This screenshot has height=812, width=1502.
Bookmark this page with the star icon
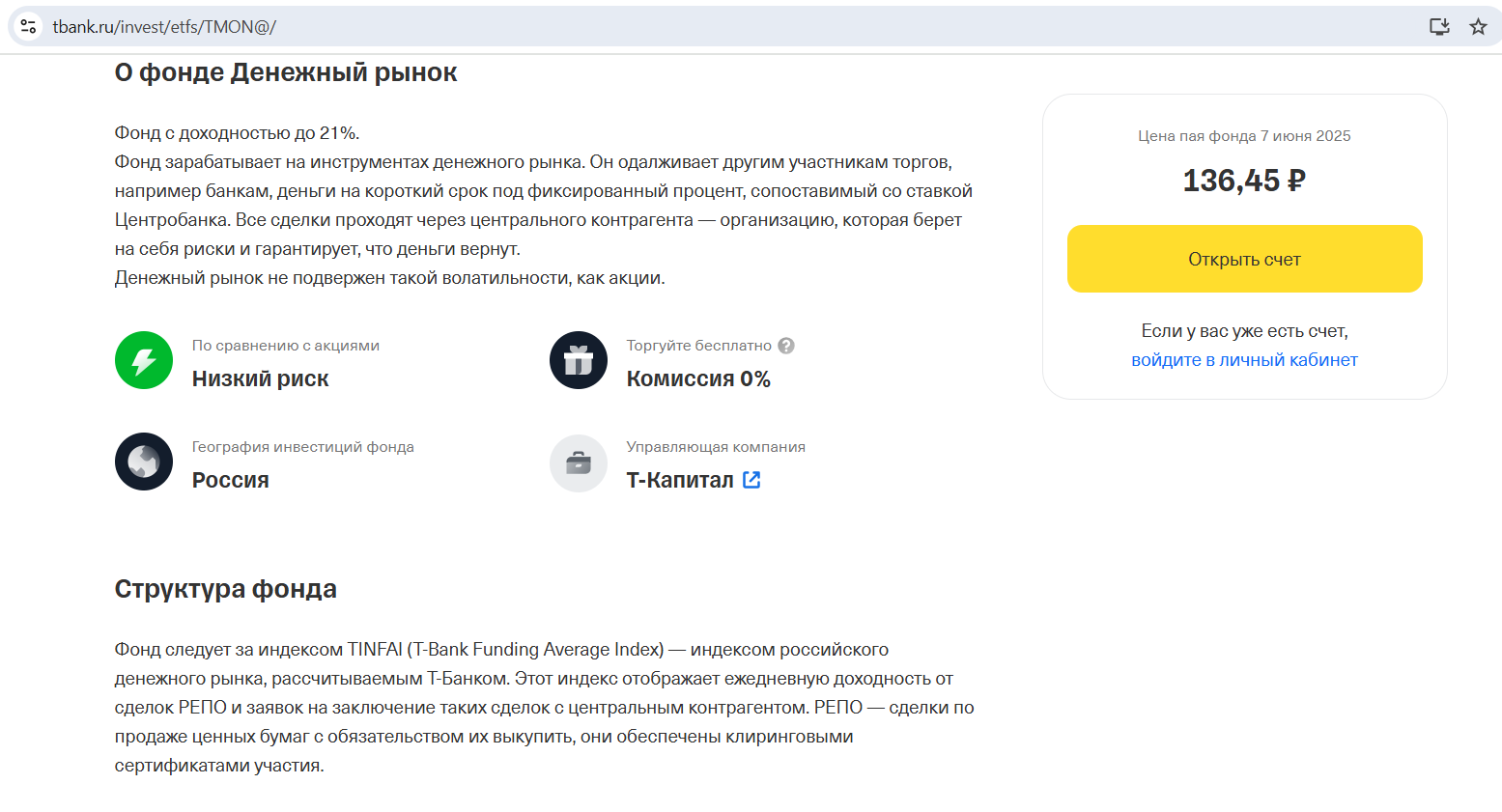tap(1478, 27)
